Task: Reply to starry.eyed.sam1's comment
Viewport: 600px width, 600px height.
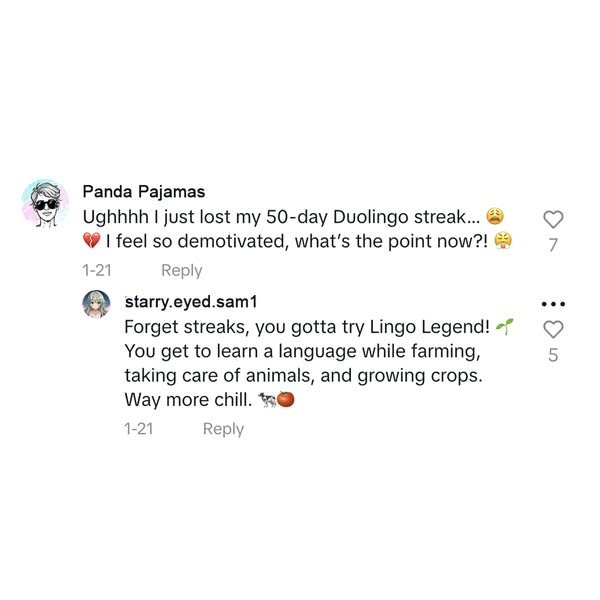Action: coord(223,429)
